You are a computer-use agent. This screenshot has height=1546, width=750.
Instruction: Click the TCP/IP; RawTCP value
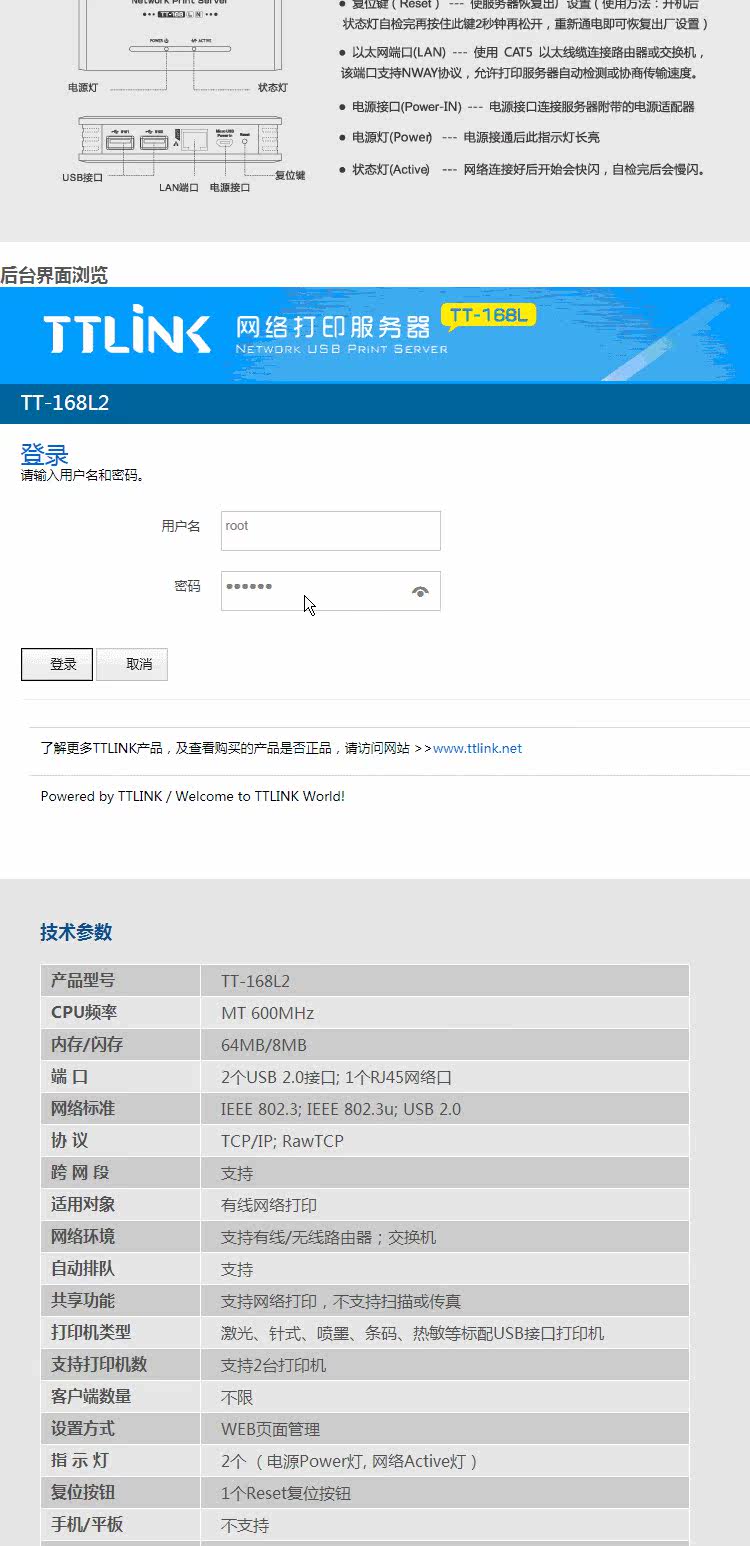click(282, 1141)
